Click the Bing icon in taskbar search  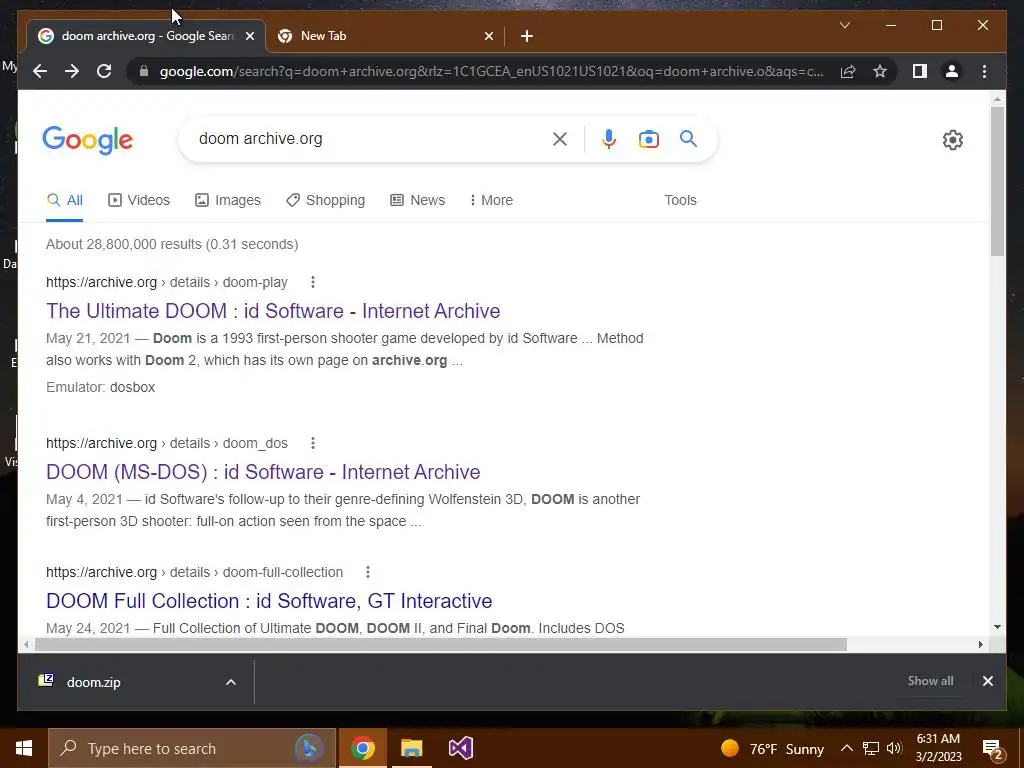pyautogui.click(x=309, y=748)
